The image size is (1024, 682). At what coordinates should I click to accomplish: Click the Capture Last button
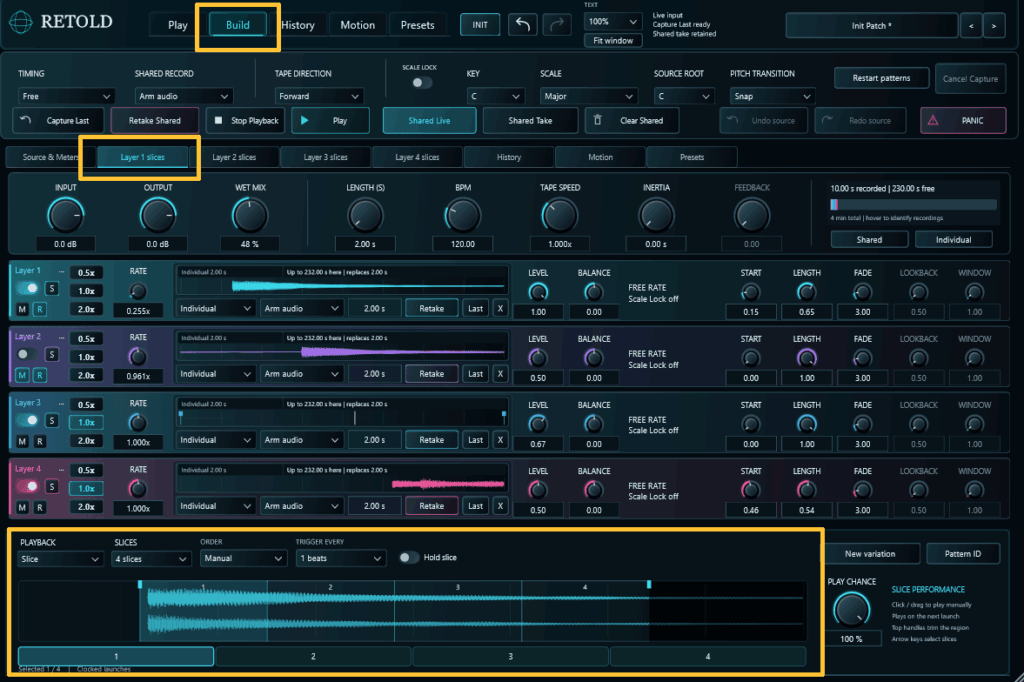(59, 120)
